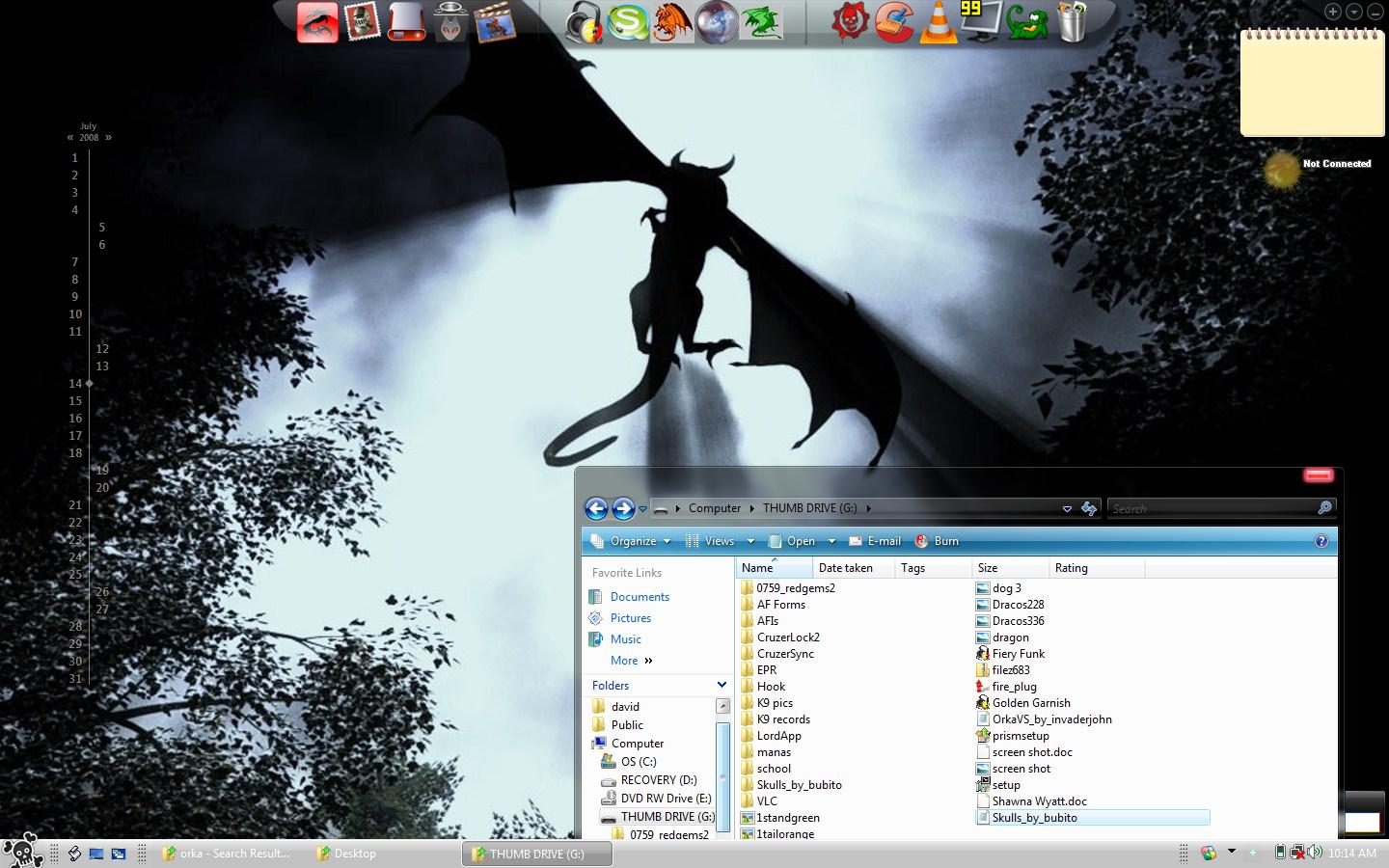This screenshot has width=1389, height=868.
Task: Open the Explorer Help question mark
Action: click(x=1321, y=541)
